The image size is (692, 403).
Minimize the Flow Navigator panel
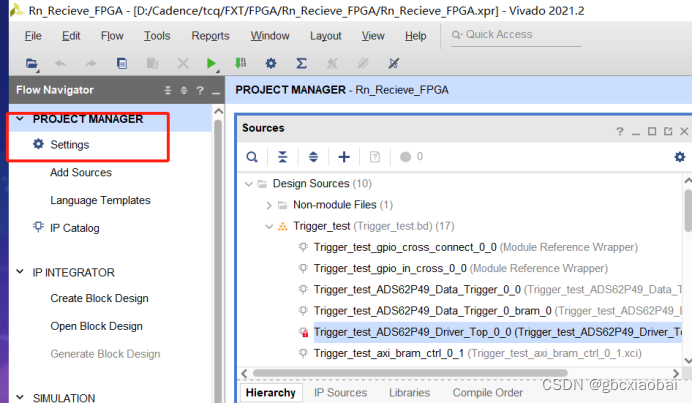click(x=216, y=92)
